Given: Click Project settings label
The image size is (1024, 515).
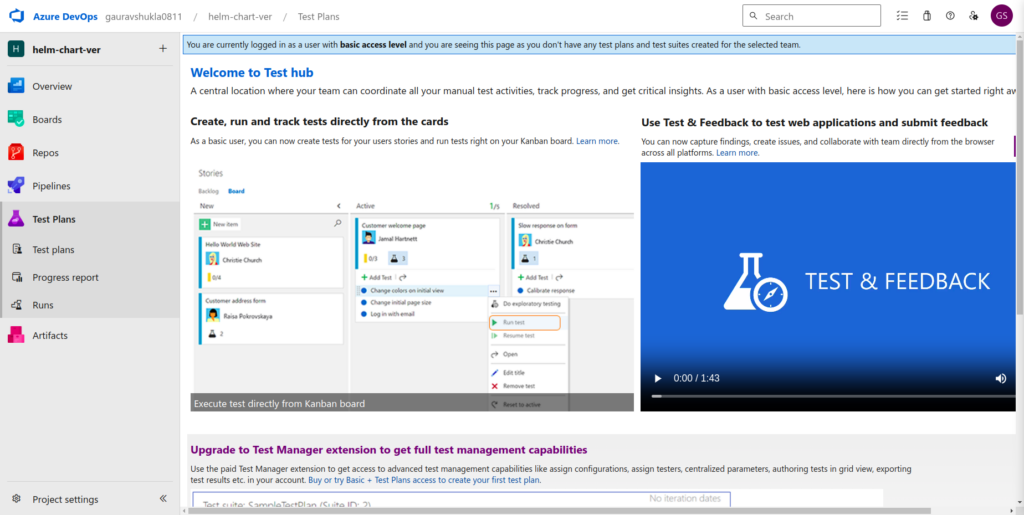Looking at the screenshot, I should [x=65, y=499].
